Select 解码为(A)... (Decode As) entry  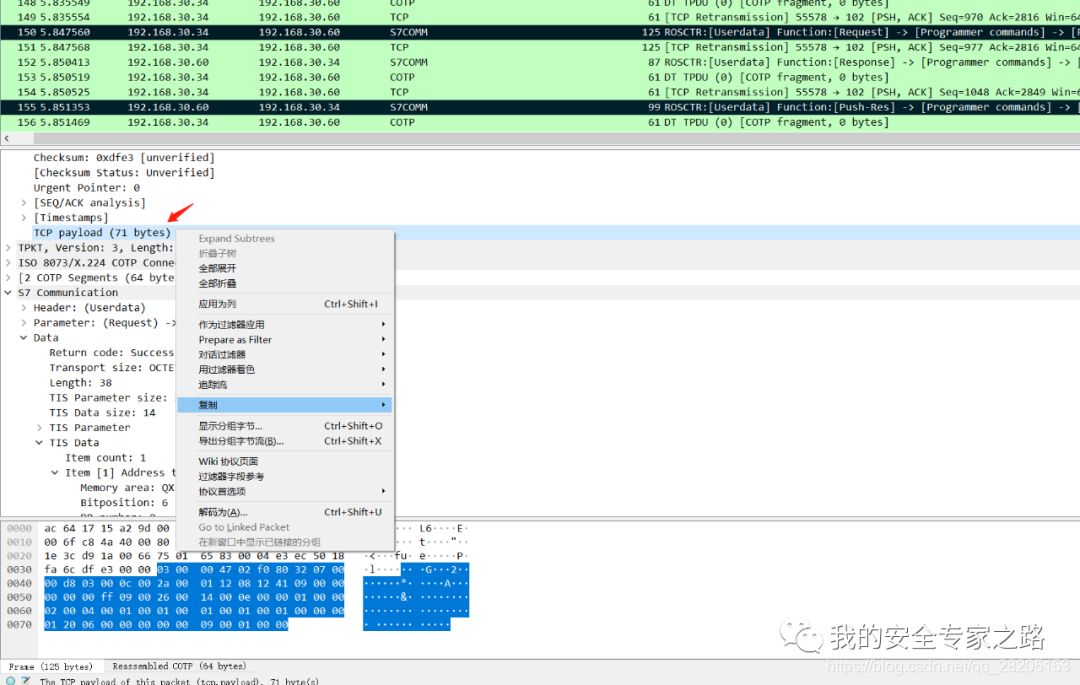(x=284, y=512)
